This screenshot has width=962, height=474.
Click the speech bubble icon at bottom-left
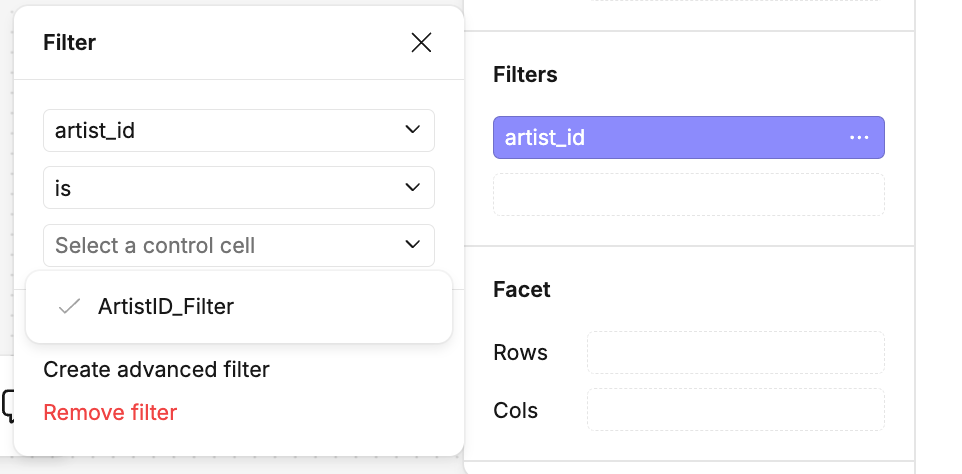[8, 405]
